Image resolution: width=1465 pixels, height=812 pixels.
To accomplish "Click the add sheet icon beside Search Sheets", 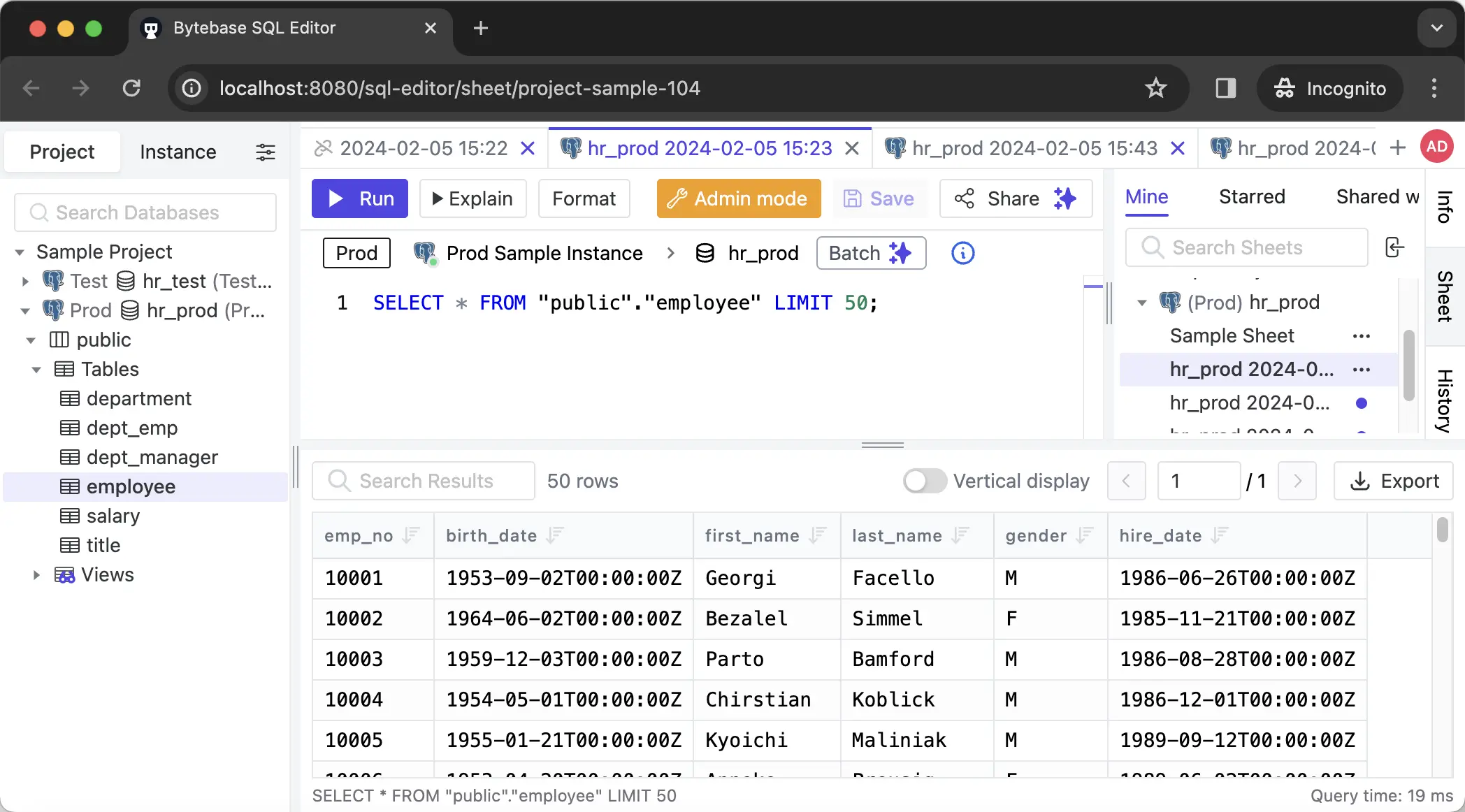I will (1394, 247).
